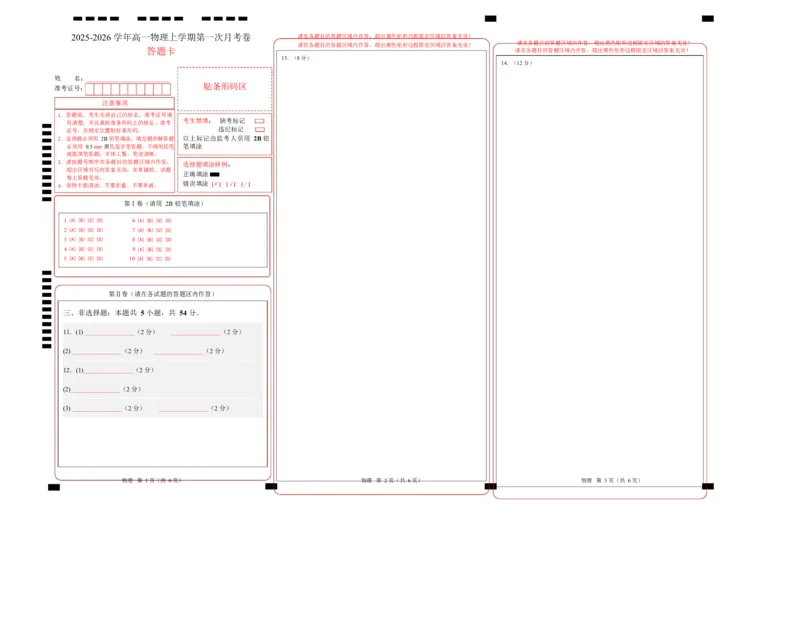
Task: Click the 贴条形码区 barcode area
Action: click(x=224, y=87)
